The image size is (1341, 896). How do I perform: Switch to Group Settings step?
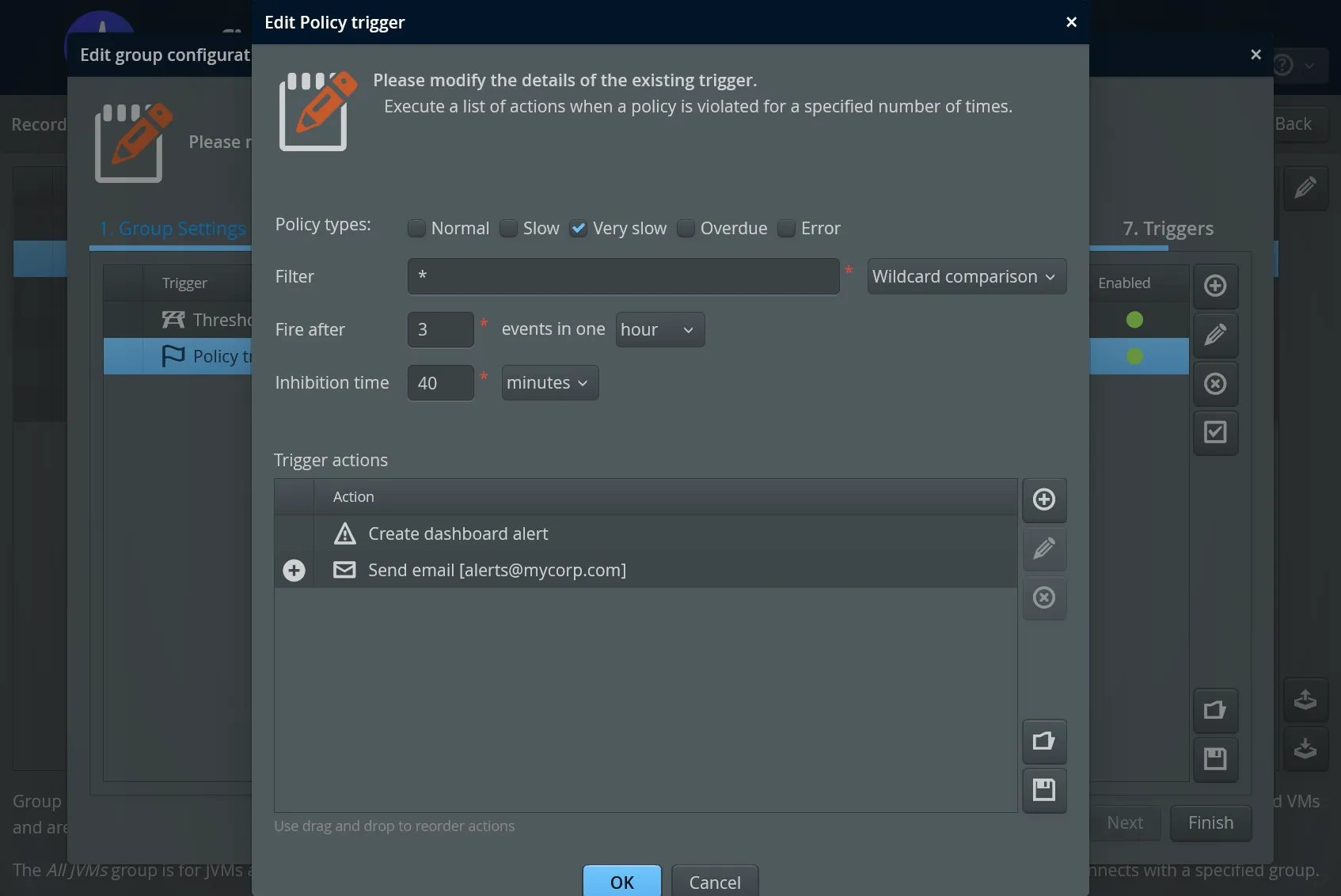pyautogui.click(x=173, y=228)
